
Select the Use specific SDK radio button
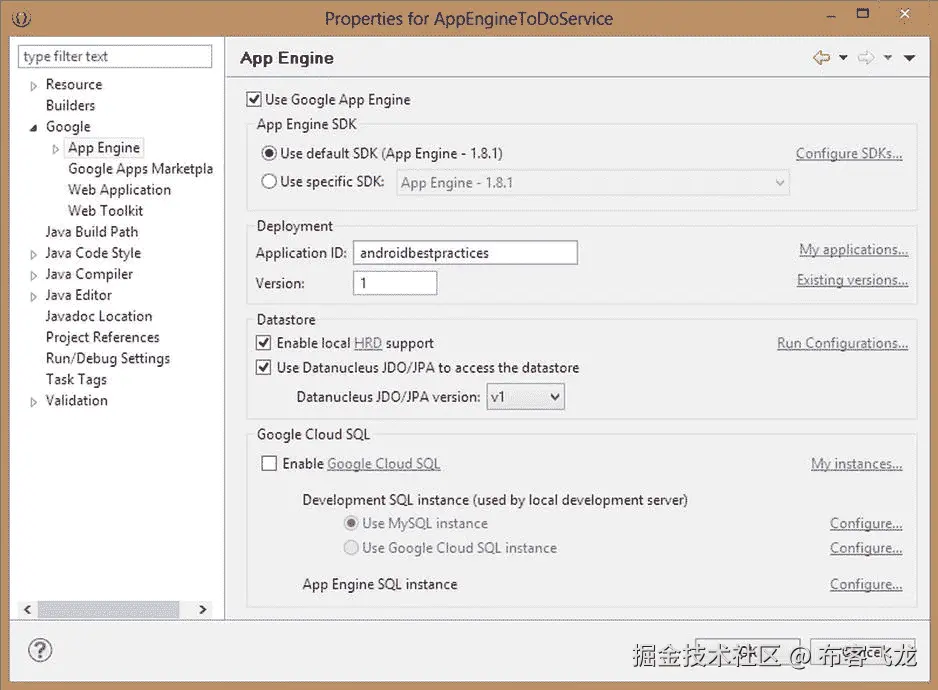click(x=268, y=182)
